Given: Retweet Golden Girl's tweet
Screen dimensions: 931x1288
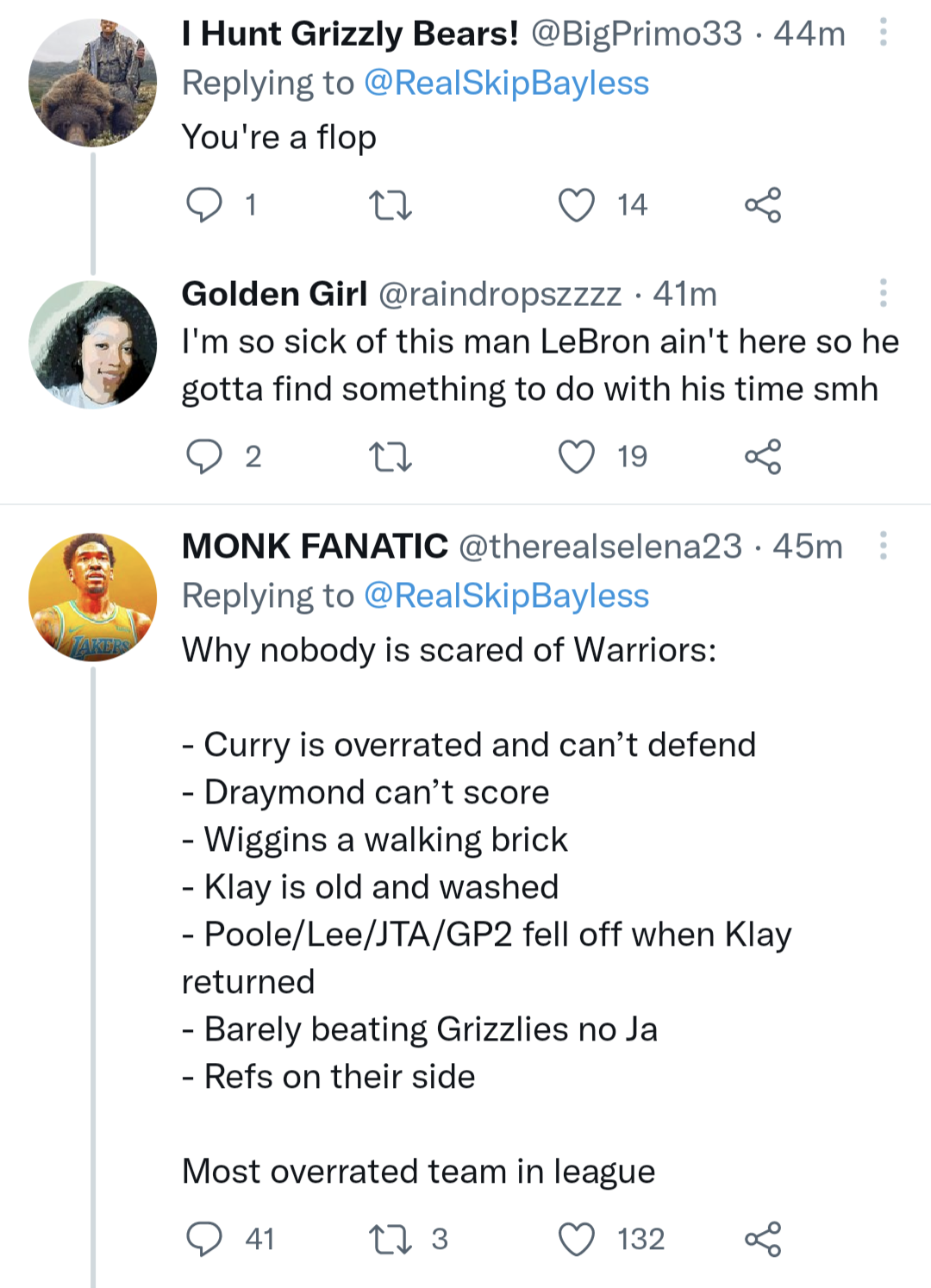Looking at the screenshot, I should tap(390, 457).
